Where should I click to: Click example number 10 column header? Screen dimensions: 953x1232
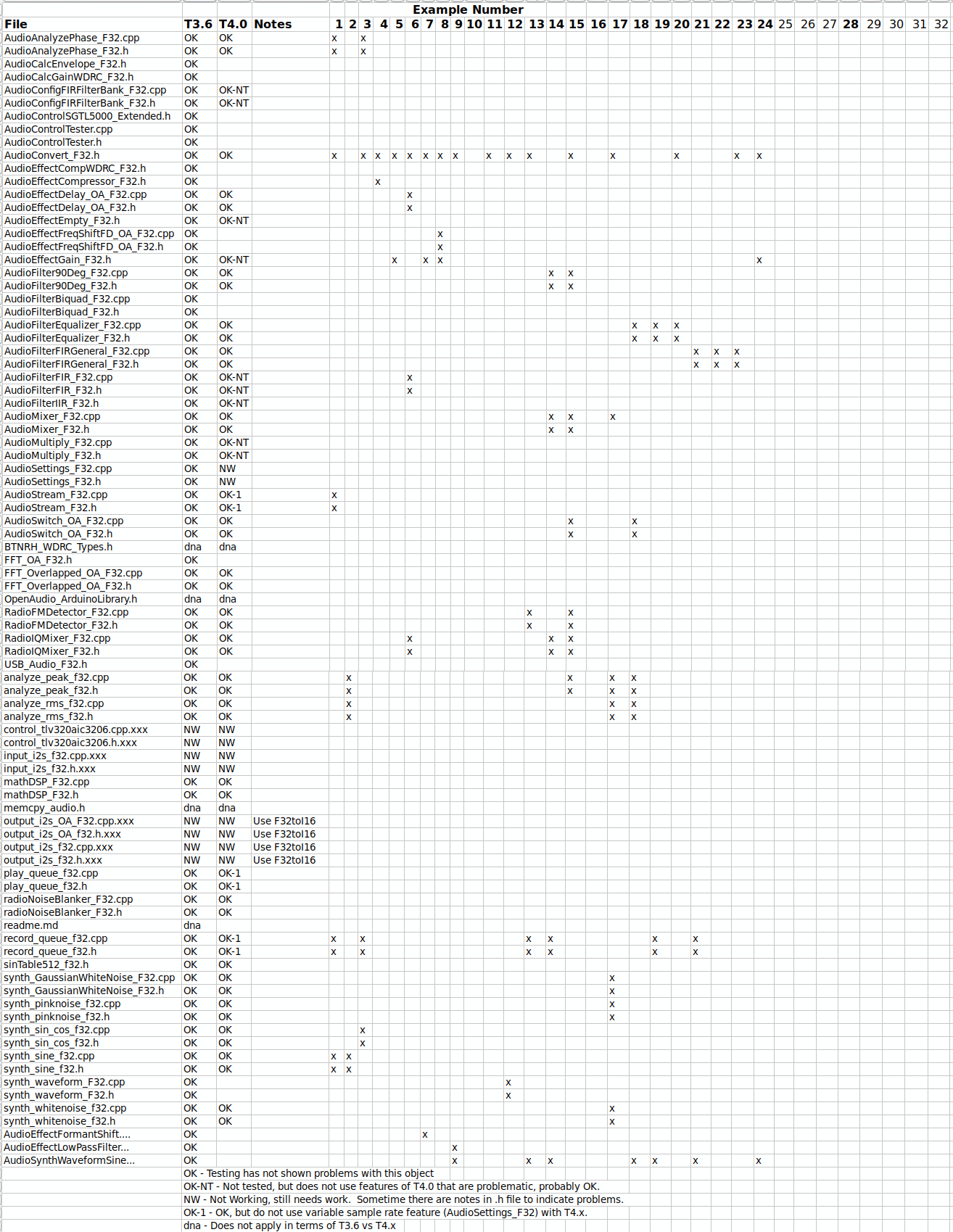pos(474,24)
